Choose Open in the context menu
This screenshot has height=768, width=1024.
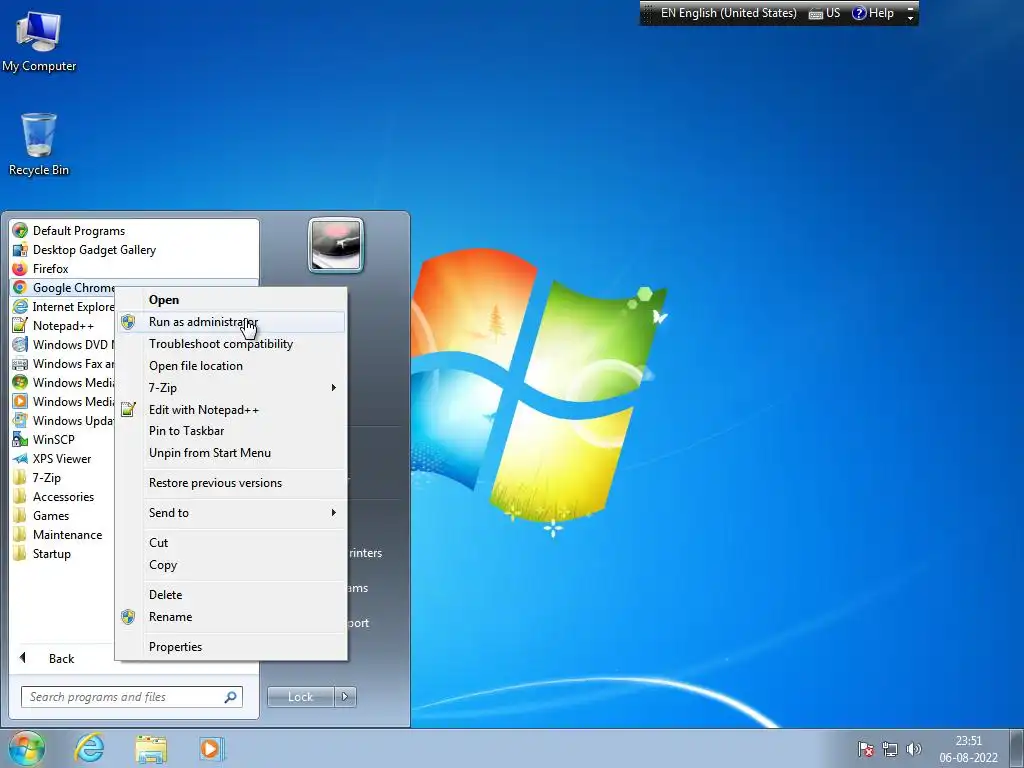point(231,300)
